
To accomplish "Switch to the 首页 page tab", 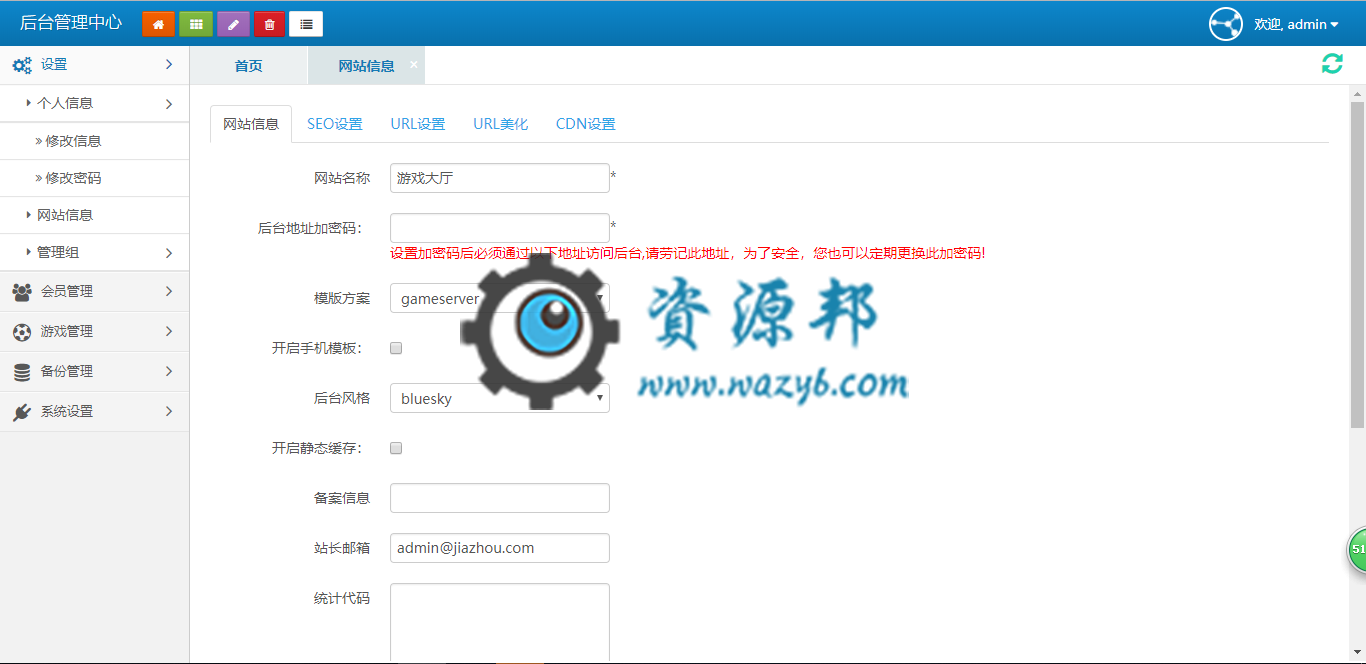I will point(248,65).
